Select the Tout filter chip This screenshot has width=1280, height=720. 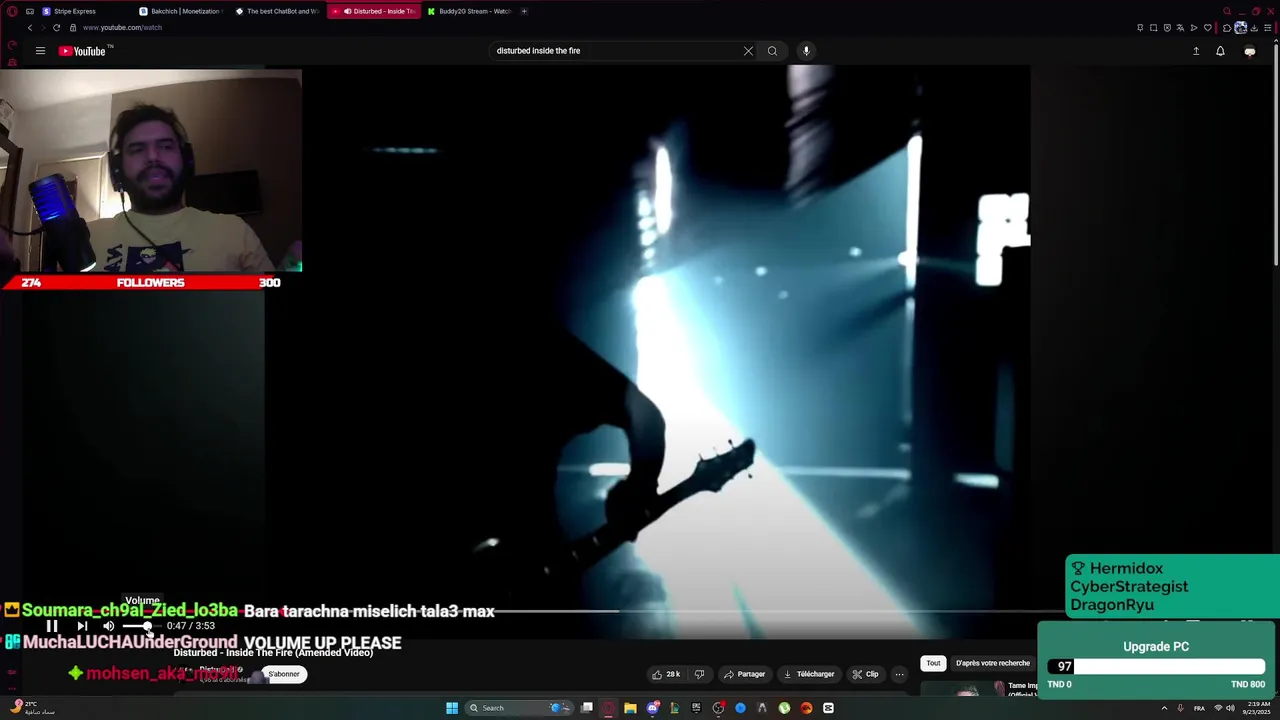(x=933, y=663)
